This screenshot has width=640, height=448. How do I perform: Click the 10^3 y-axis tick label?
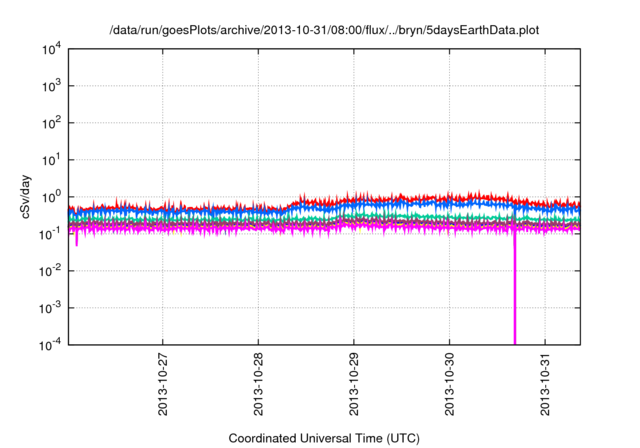51,86
